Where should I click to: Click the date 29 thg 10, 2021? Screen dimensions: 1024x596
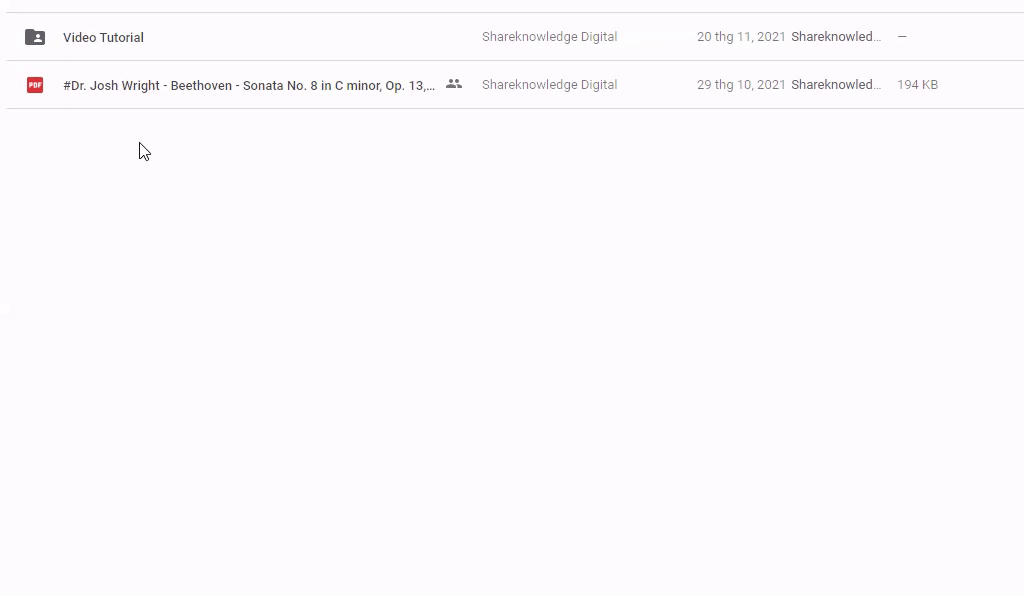(740, 85)
